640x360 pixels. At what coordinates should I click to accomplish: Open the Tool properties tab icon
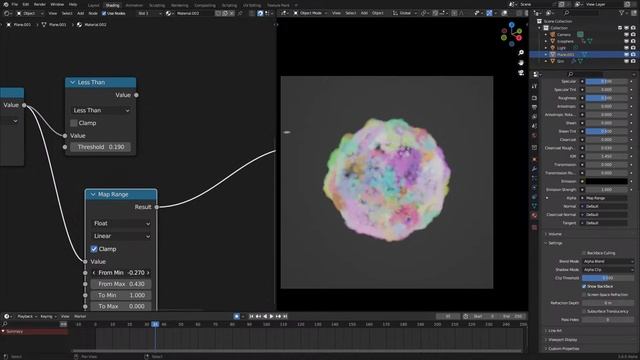tap(534, 87)
